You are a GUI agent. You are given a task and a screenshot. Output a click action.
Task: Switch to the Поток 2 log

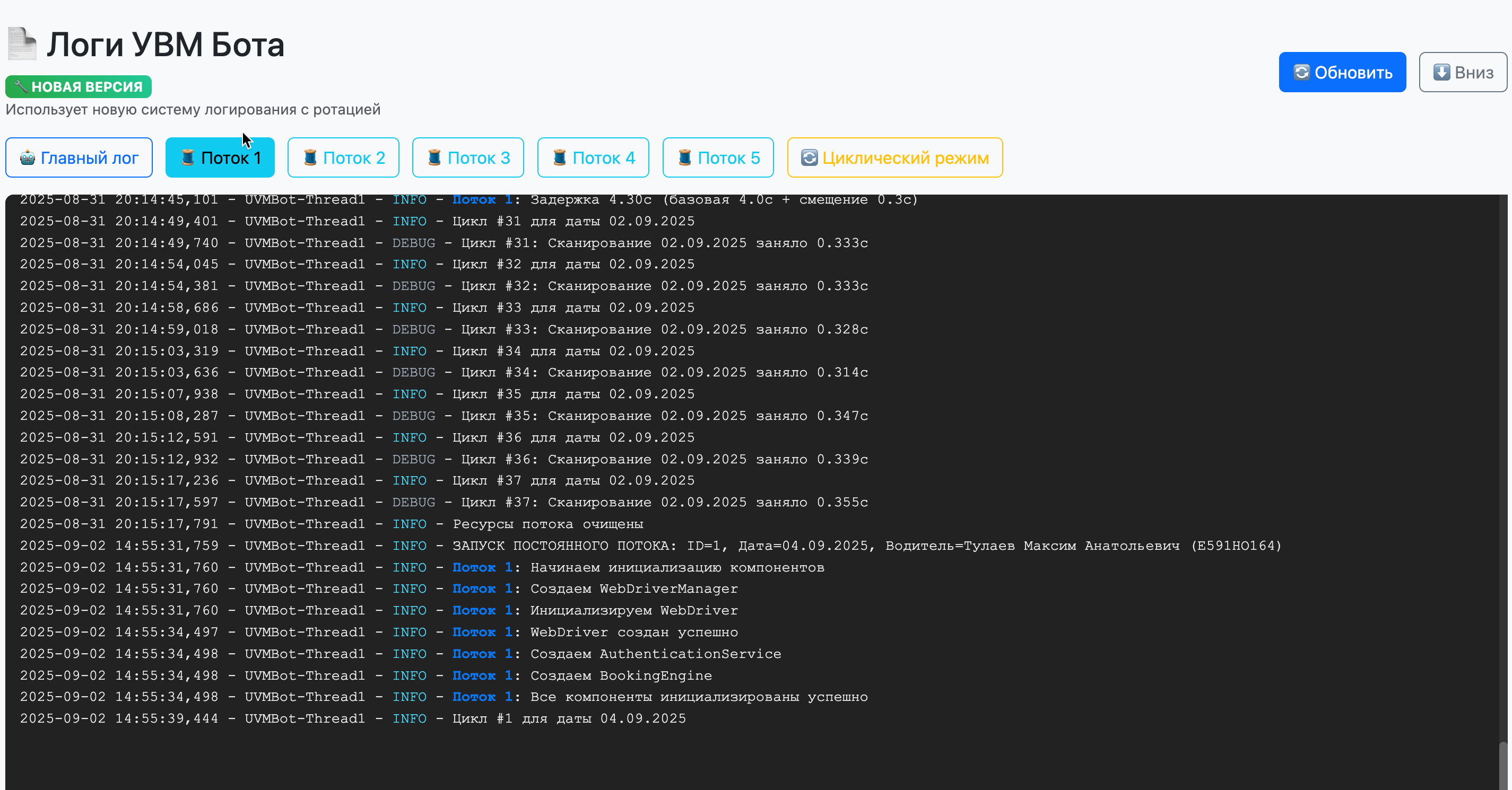(x=343, y=158)
